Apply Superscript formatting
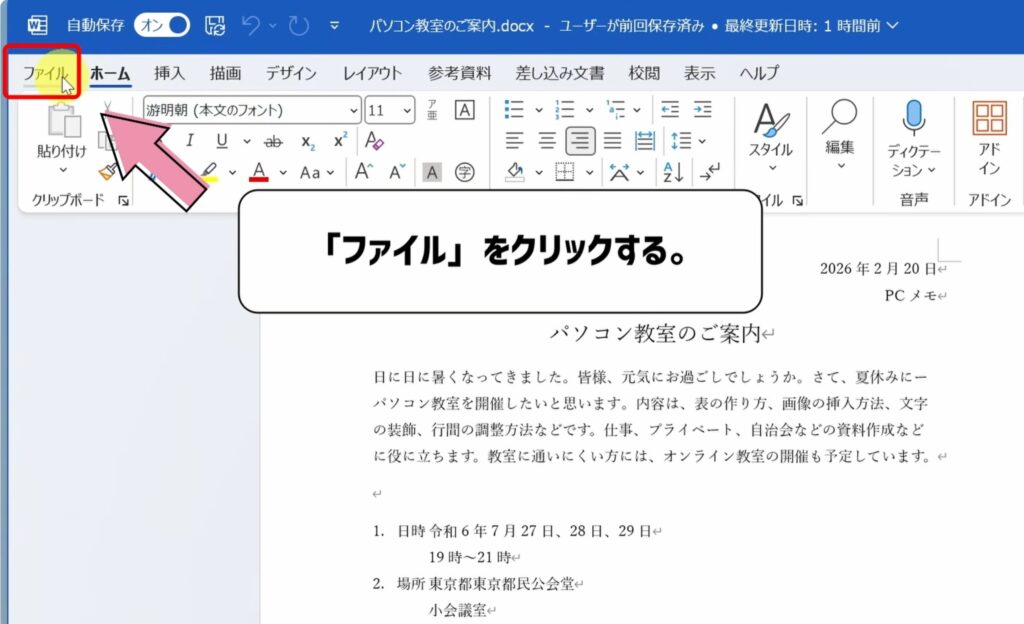Viewport: 1024px width, 624px height. [338, 138]
